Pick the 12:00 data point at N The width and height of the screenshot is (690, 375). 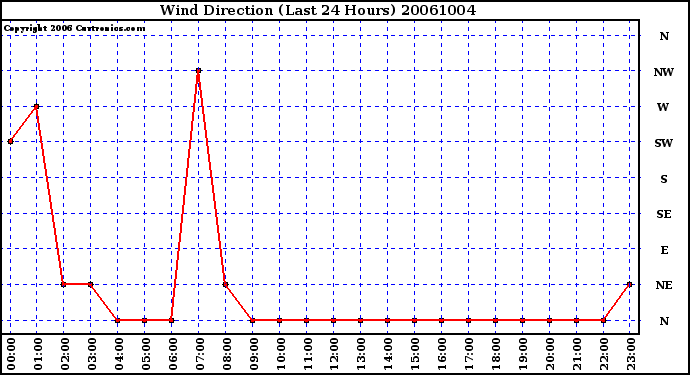[334, 320]
